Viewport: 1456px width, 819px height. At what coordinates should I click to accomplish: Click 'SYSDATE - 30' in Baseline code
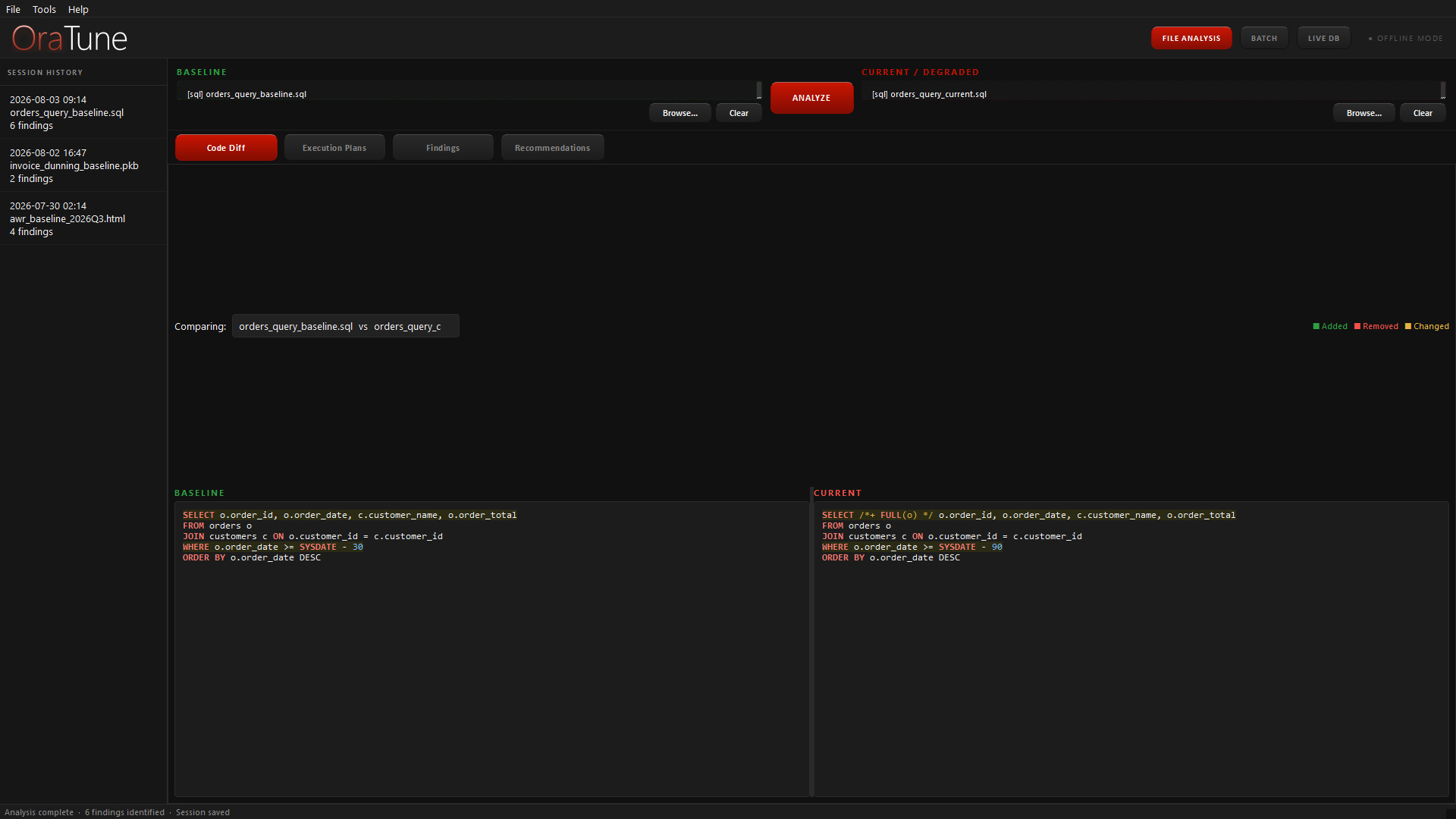click(331, 547)
